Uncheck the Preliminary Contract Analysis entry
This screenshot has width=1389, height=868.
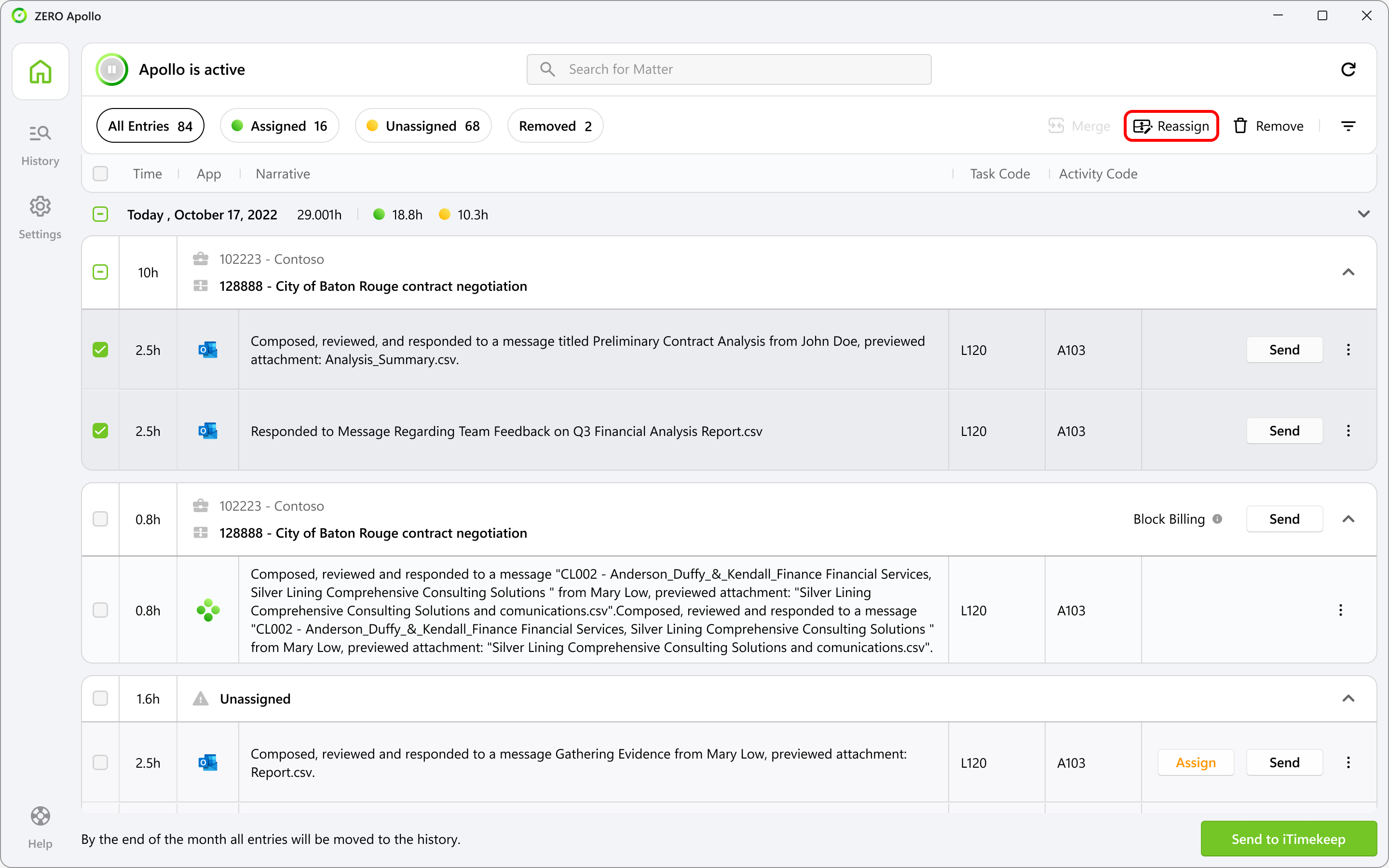click(100, 350)
